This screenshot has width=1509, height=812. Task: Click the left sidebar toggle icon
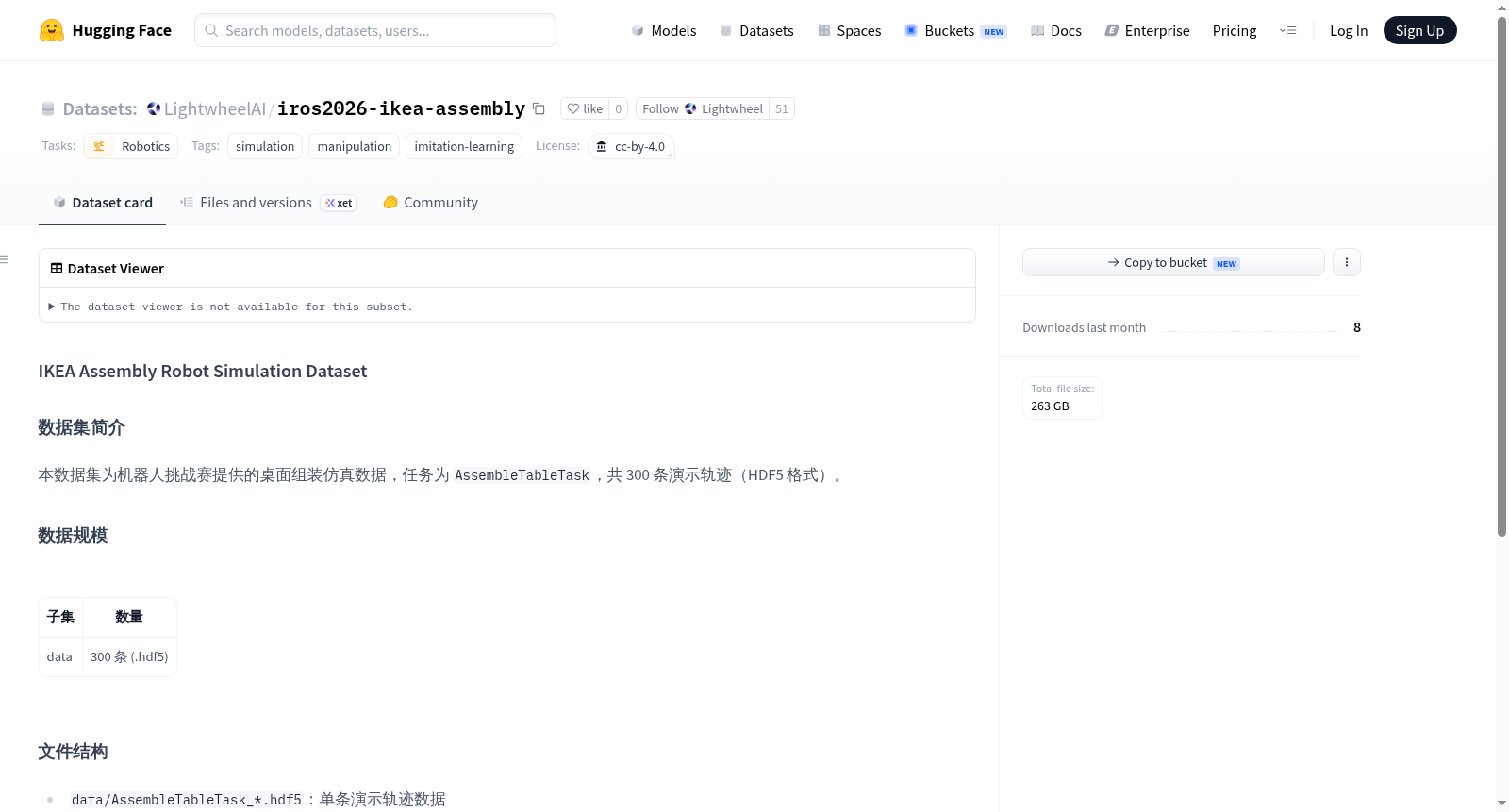(4, 259)
